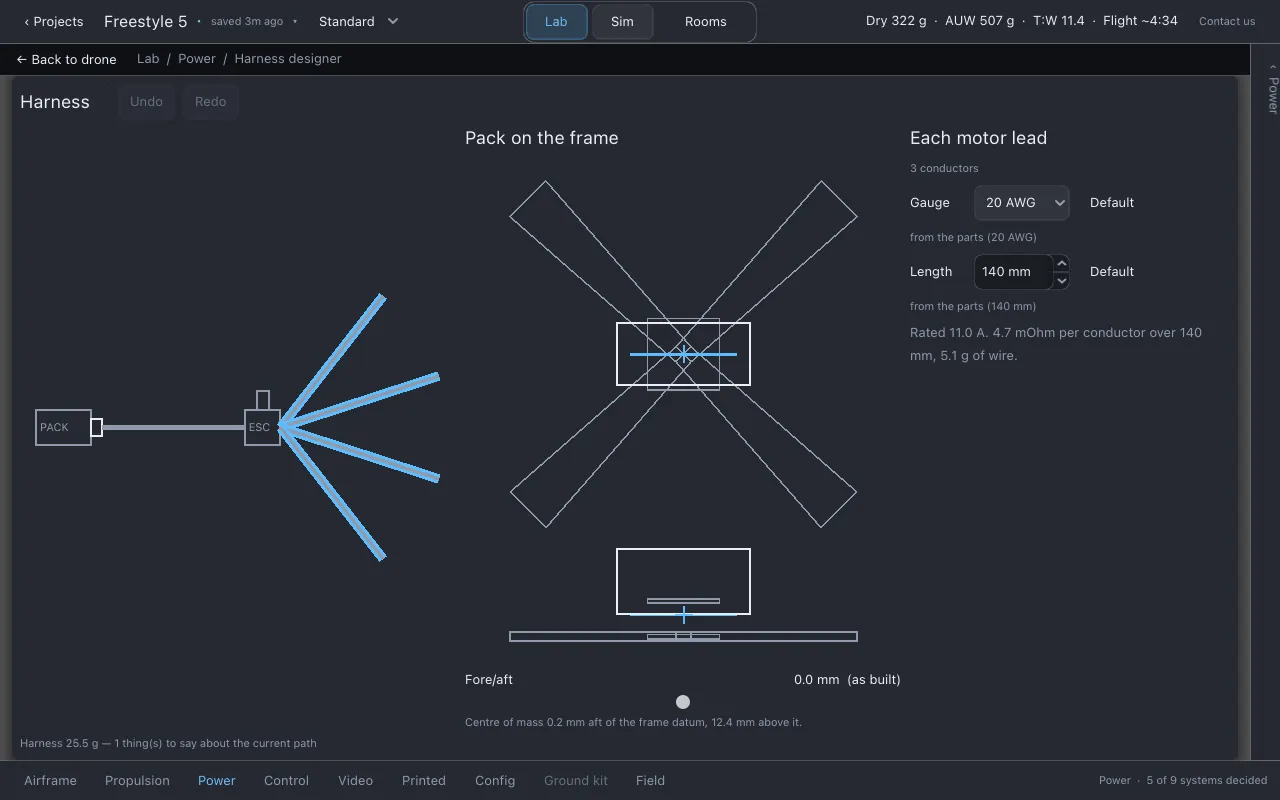Image resolution: width=1280 pixels, height=800 pixels.
Task: Click the Fore/aft slider handle
Action: 683,702
